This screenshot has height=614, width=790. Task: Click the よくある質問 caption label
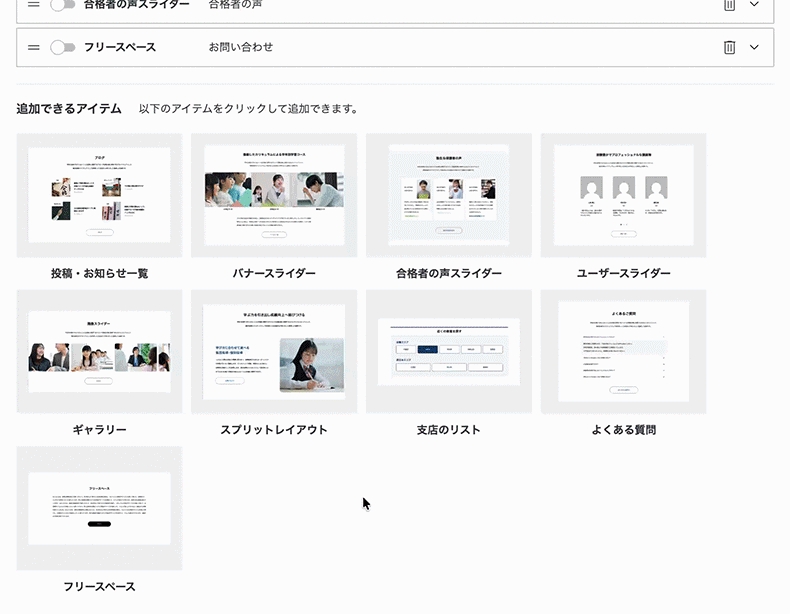pos(623,430)
